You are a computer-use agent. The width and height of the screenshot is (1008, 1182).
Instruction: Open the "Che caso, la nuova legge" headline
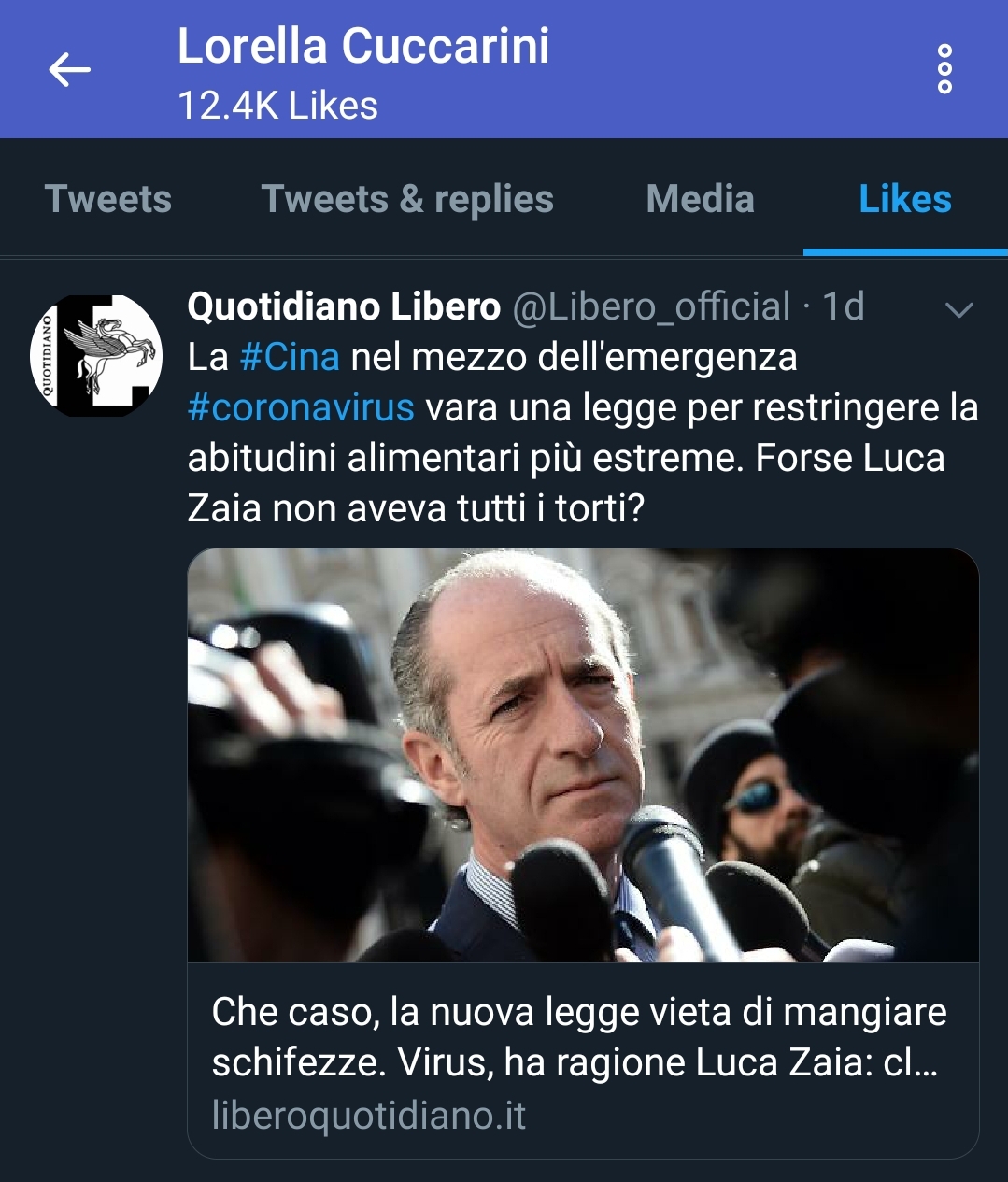pos(579,1036)
